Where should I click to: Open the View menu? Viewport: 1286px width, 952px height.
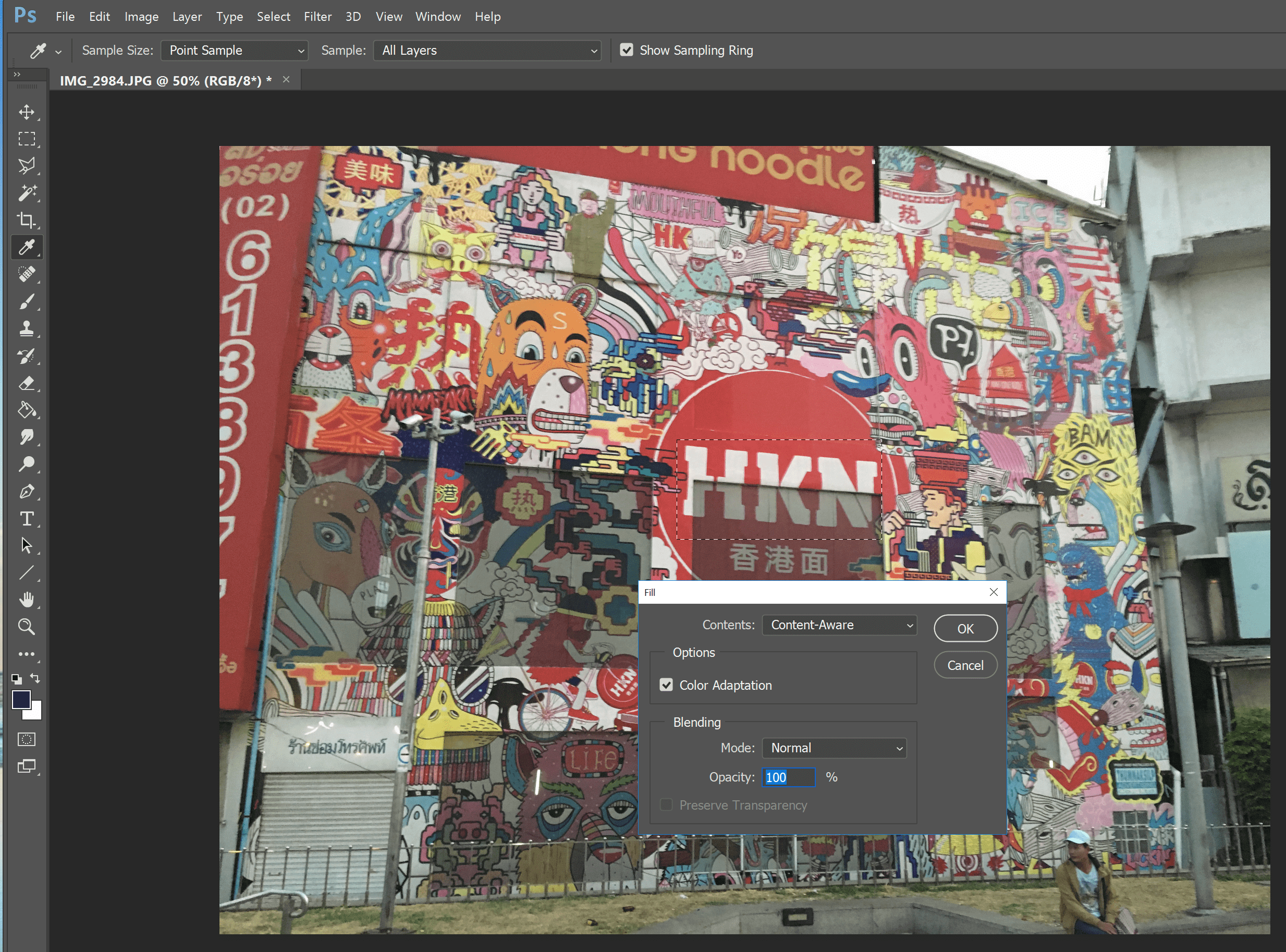[x=389, y=17]
